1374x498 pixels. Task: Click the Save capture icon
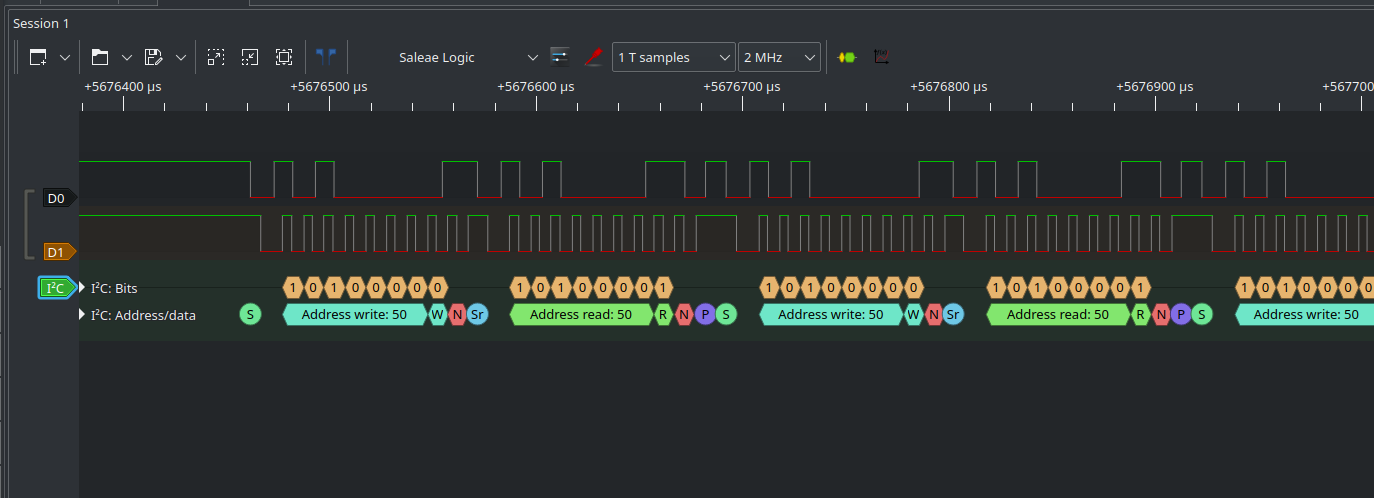click(x=153, y=57)
